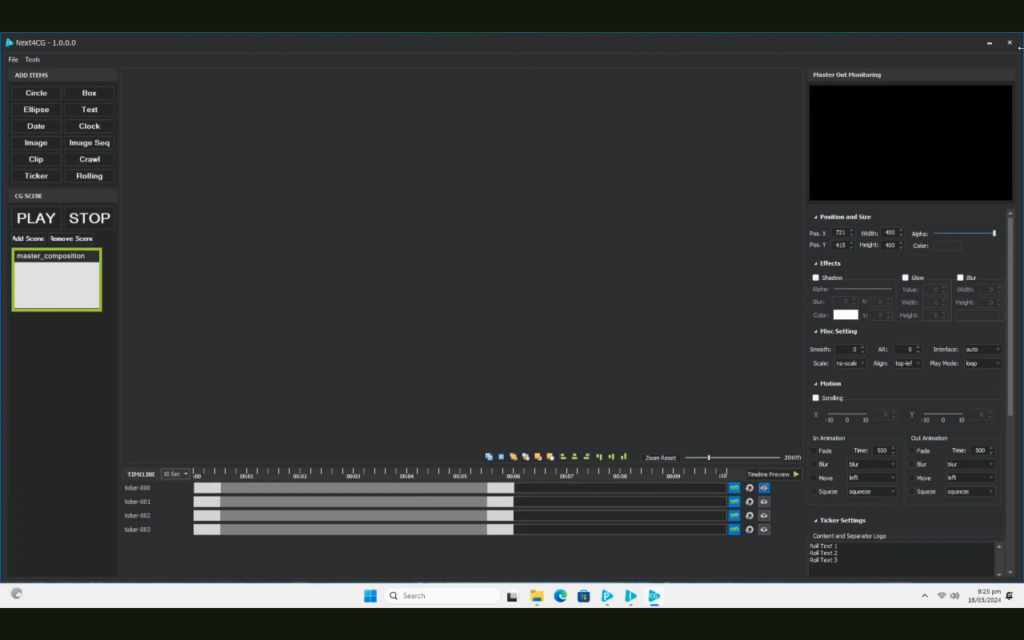Launch Microsoft Edge from taskbar
Viewport: 1024px width, 640px height.
tap(560, 596)
